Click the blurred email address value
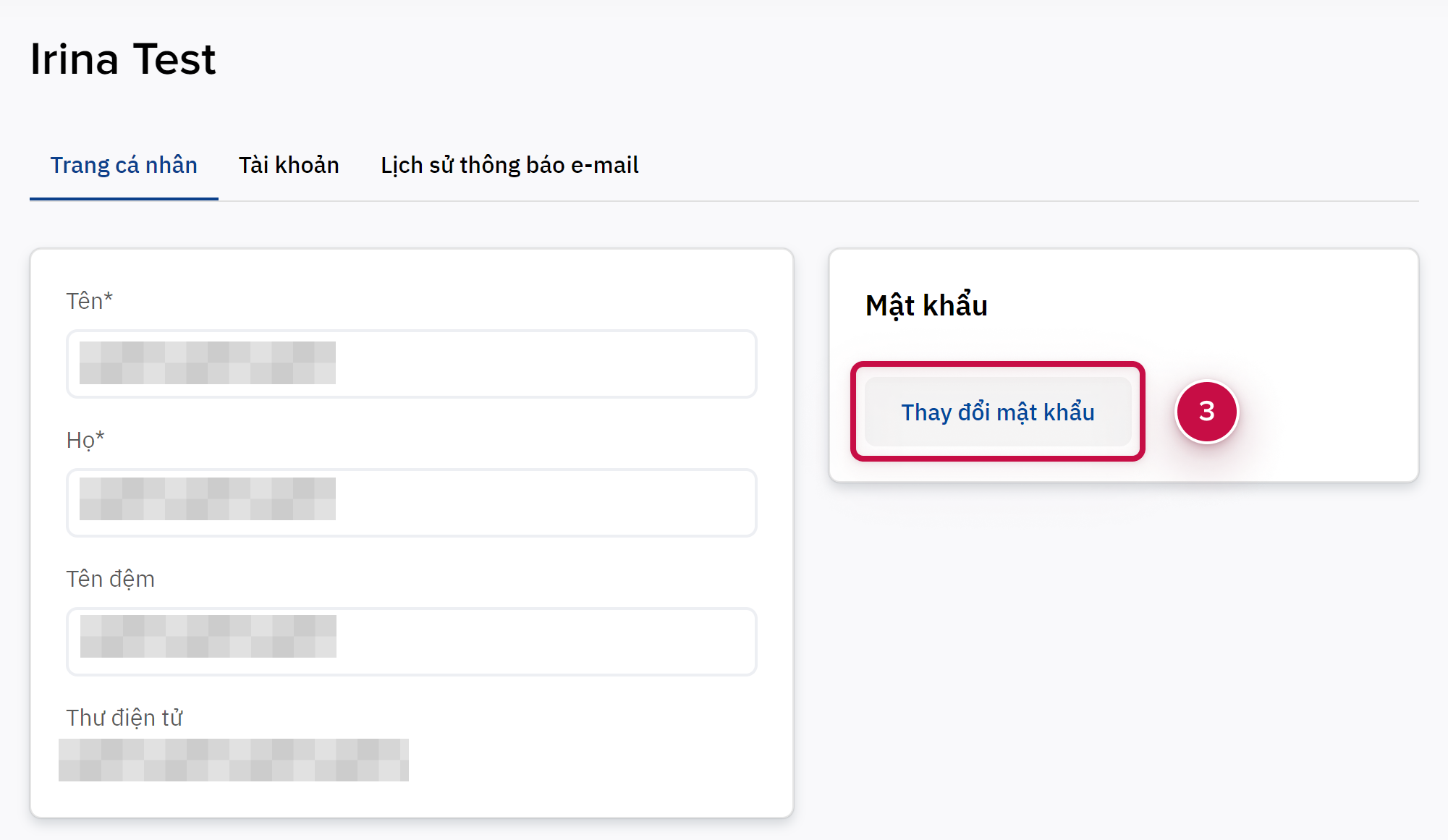The height and width of the screenshot is (840, 1448). pyautogui.click(x=233, y=760)
